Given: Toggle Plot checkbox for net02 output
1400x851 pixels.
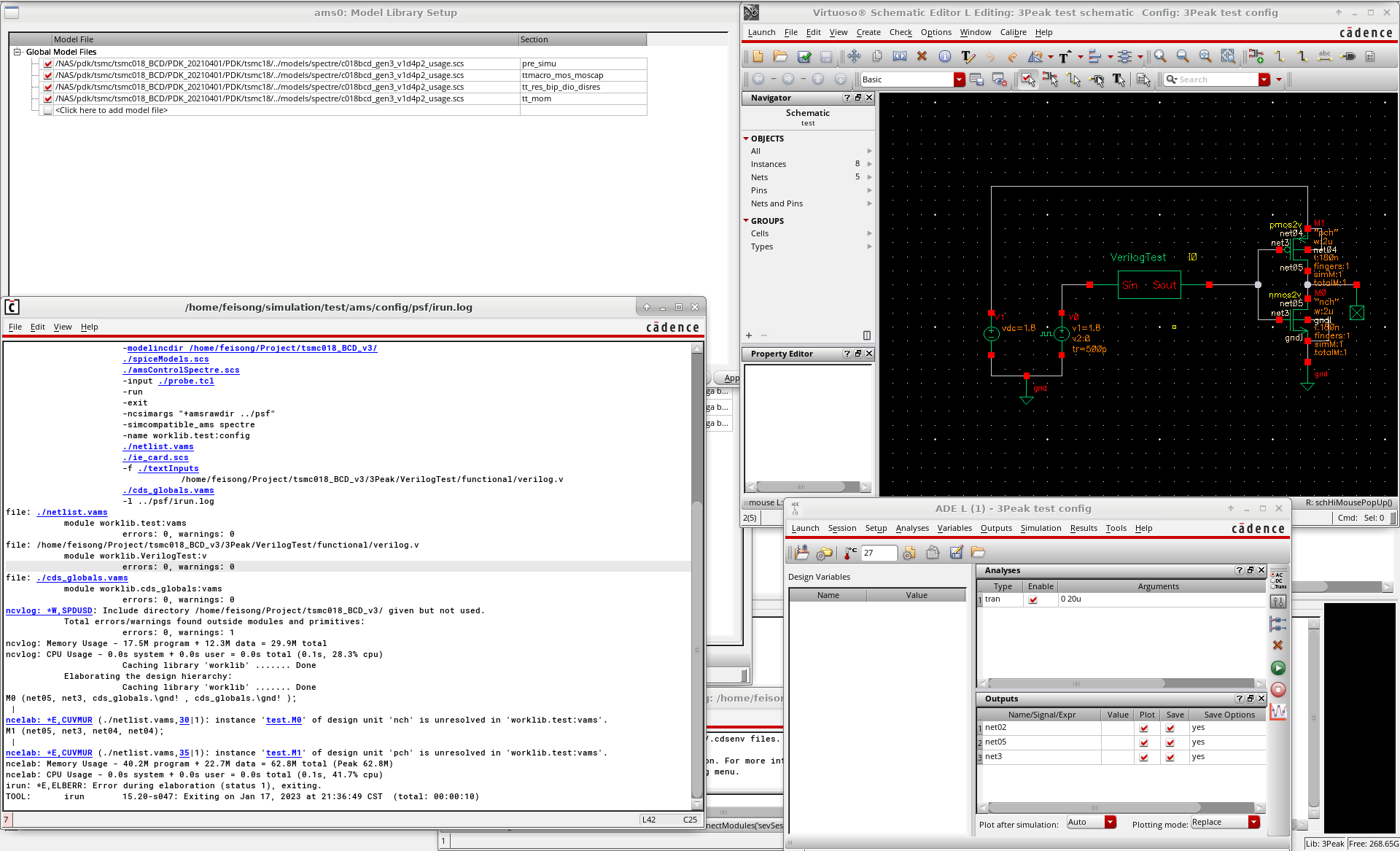Looking at the screenshot, I should pos(1143,728).
